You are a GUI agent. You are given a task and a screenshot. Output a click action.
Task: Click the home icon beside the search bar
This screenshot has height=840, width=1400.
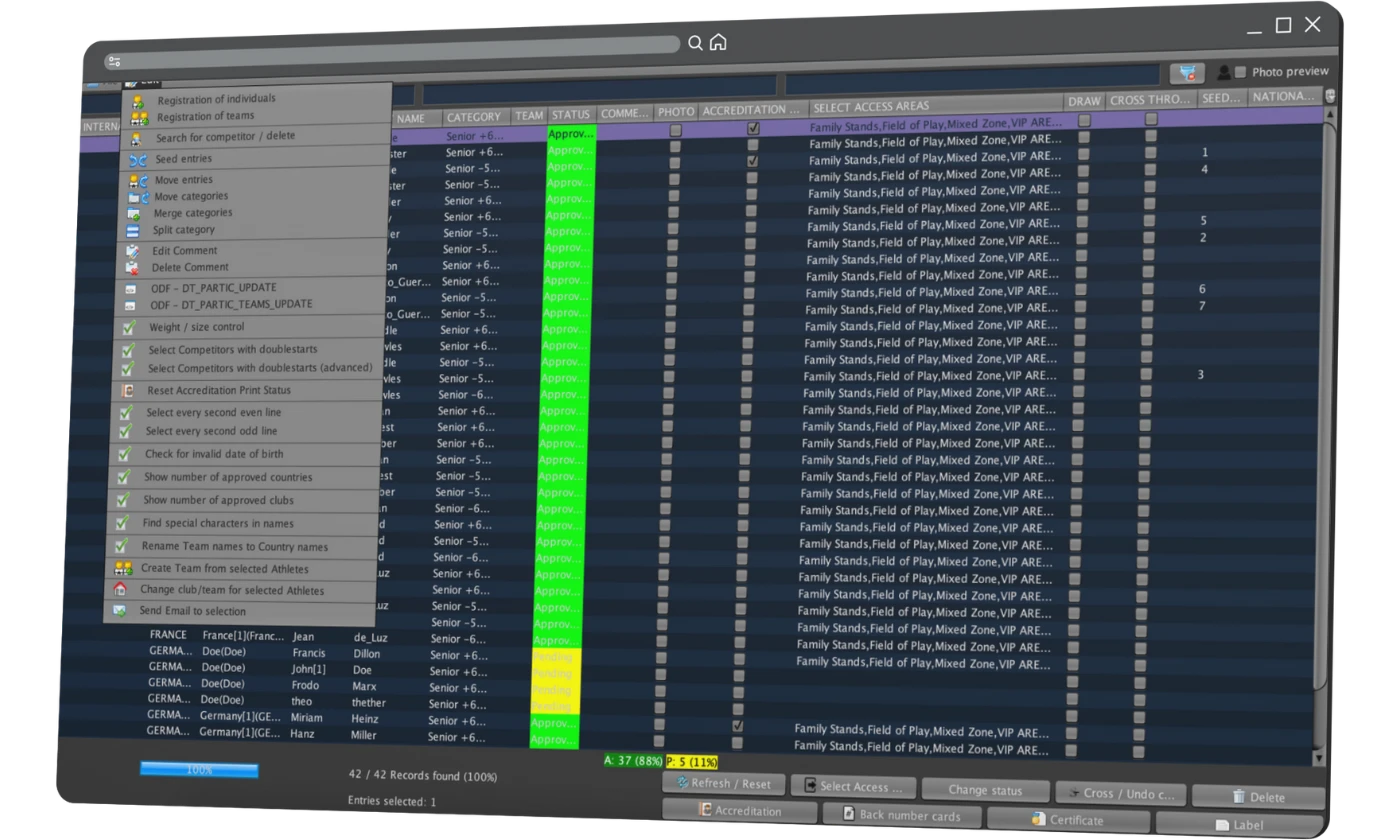(x=718, y=43)
